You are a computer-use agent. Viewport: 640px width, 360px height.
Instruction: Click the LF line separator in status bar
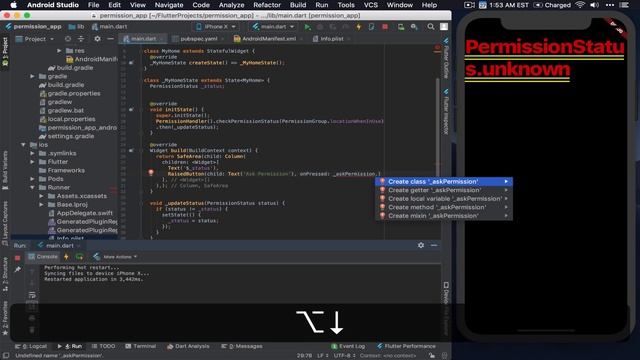[x=322, y=356]
